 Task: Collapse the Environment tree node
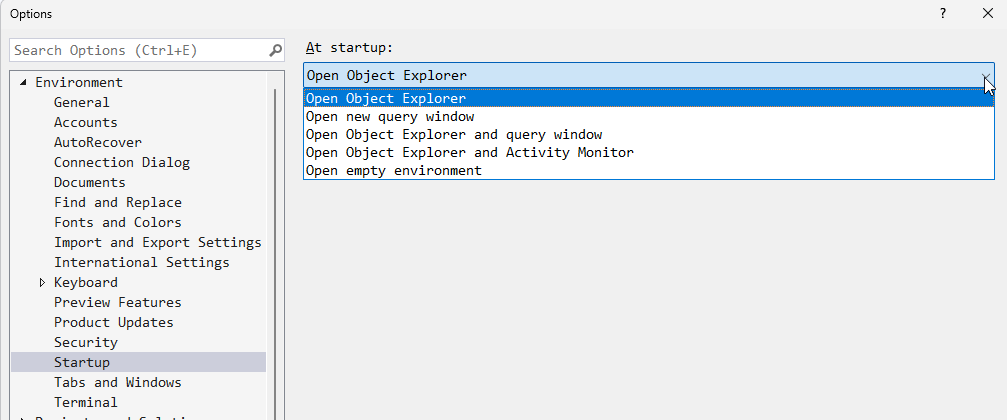pyautogui.click(x=23, y=83)
